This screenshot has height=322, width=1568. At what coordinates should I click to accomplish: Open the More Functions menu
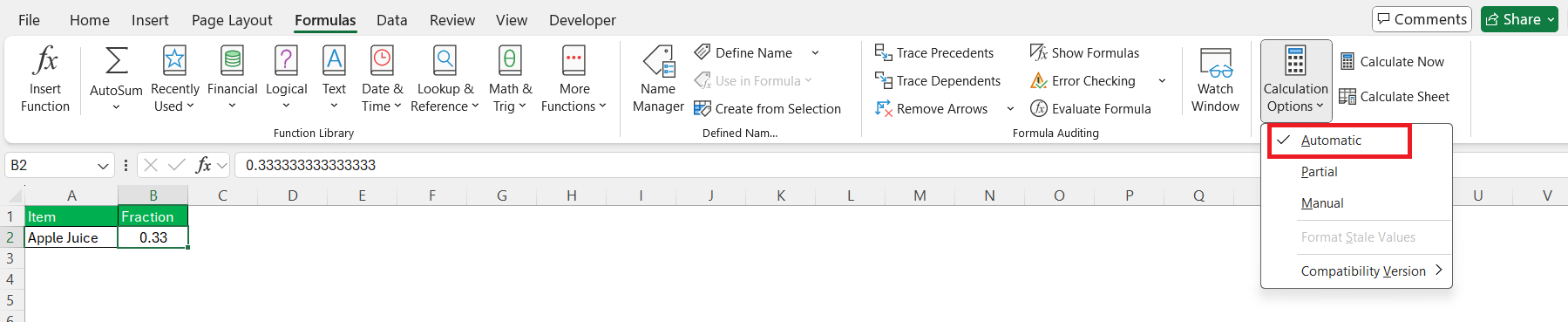pyautogui.click(x=574, y=79)
